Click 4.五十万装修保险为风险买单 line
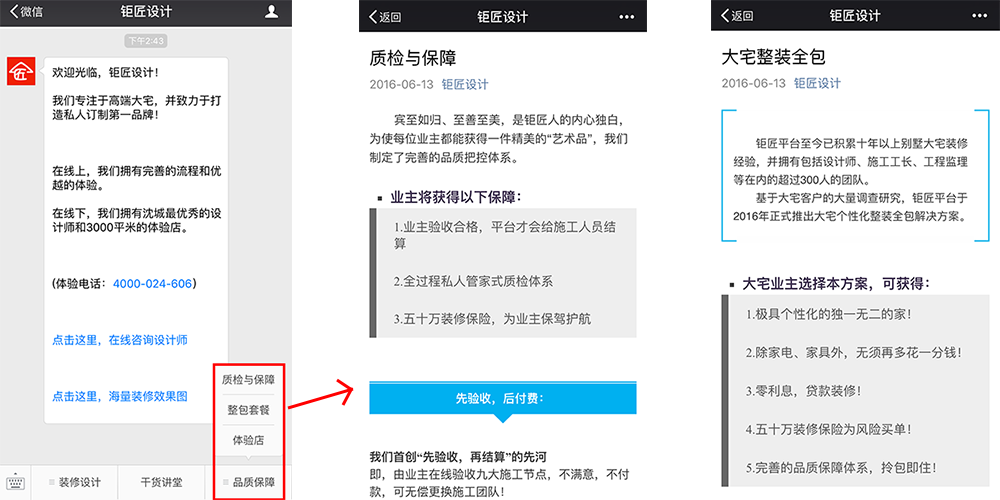 (828, 429)
